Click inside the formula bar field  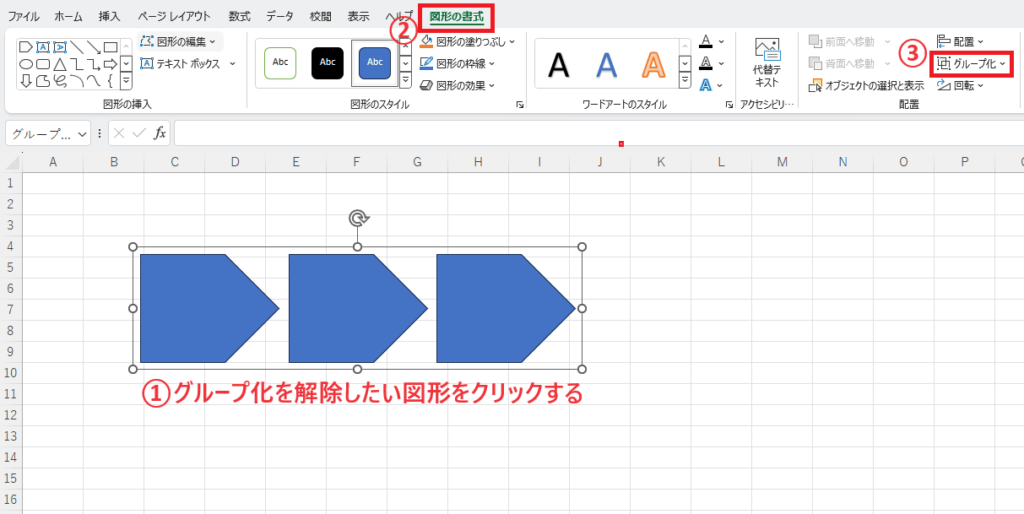pos(599,133)
